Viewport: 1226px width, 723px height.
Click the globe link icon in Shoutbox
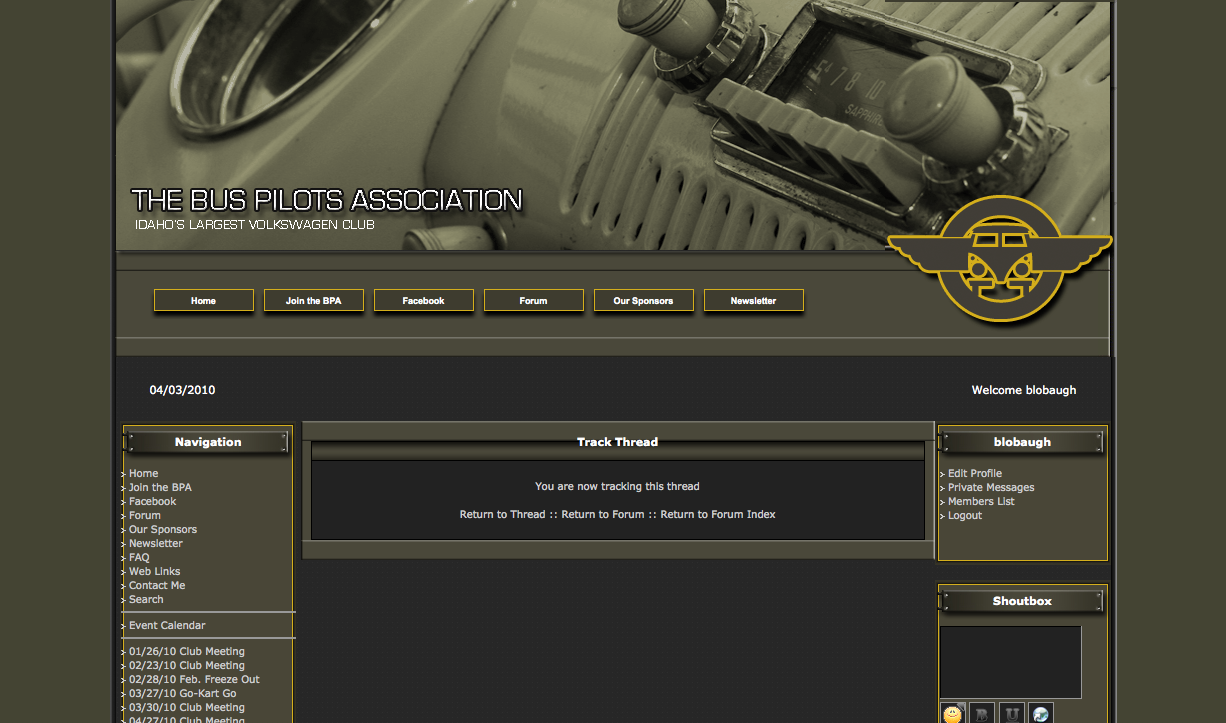tap(1041, 713)
